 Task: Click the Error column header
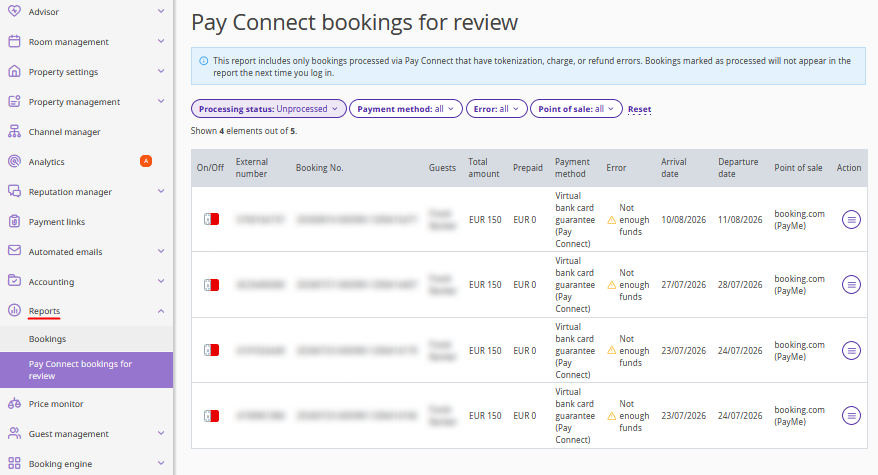click(x=616, y=167)
